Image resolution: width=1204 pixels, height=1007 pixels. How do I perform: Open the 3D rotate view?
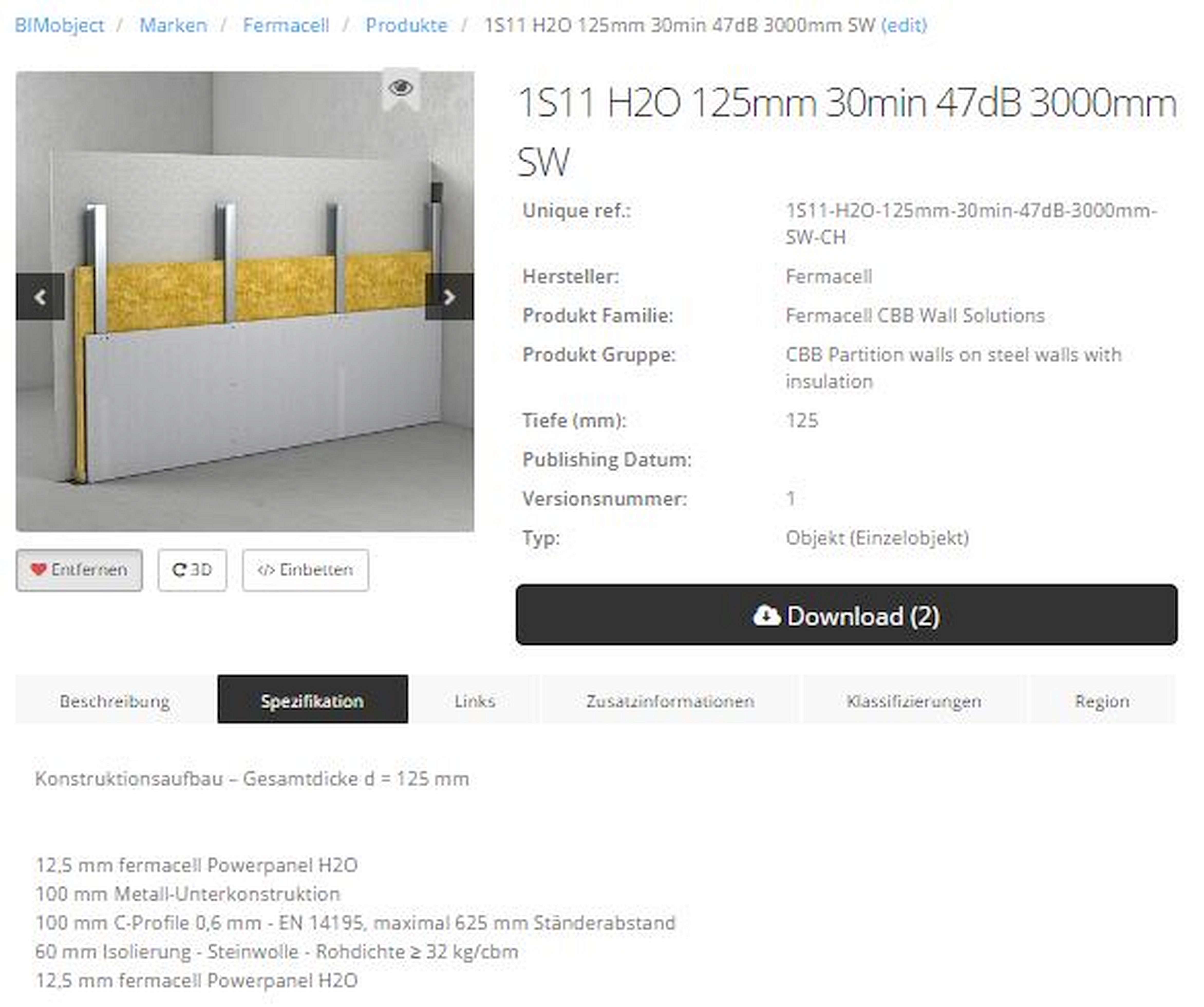coord(192,570)
